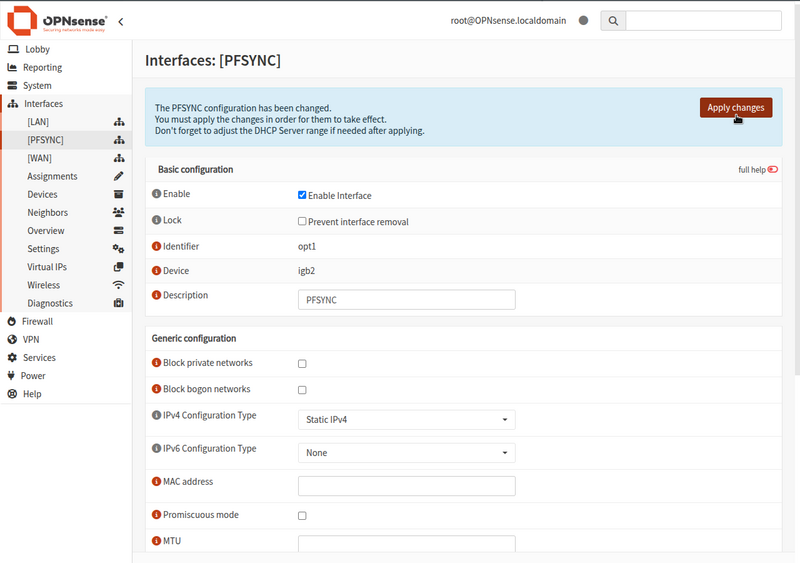The height and width of the screenshot is (563, 800).
Task: Click the Interfaces sitemap icon
Action: pos(13,104)
